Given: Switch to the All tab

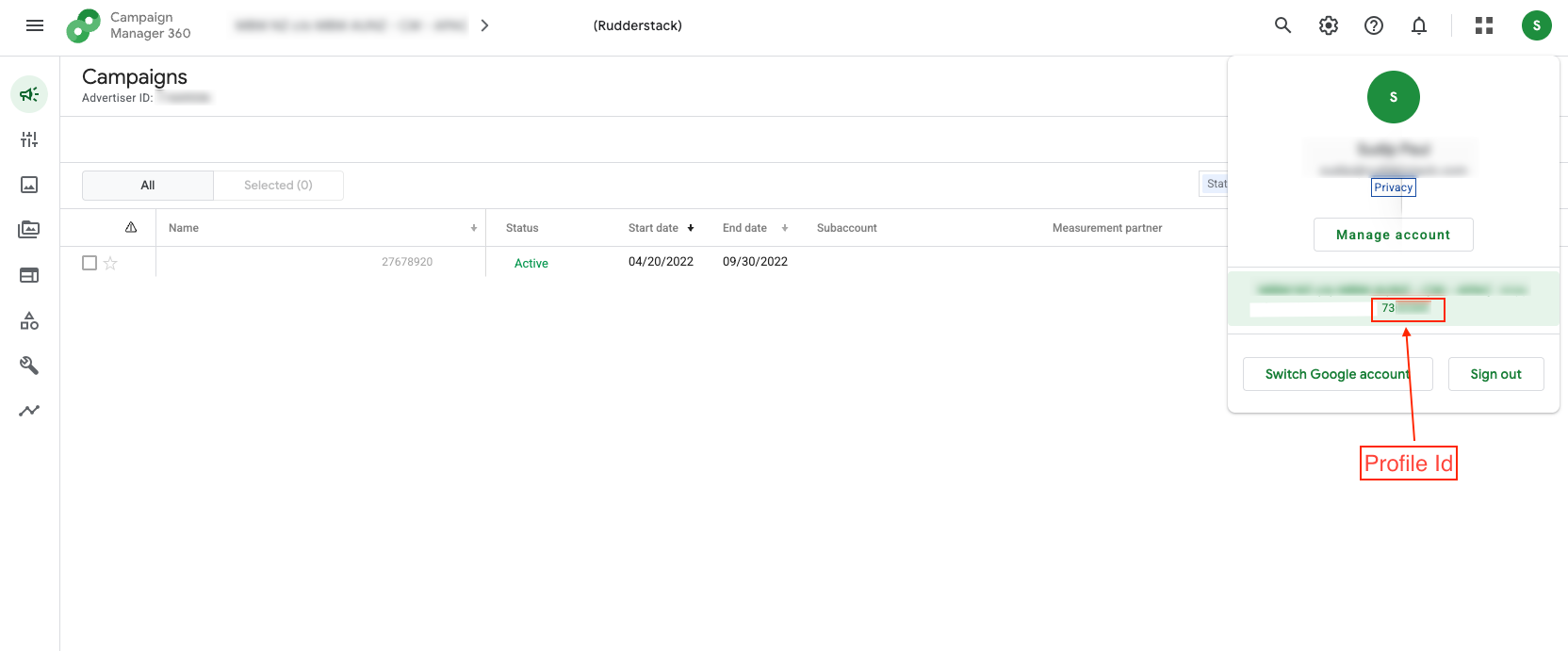Looking at the screenshot, I should 148,186.
